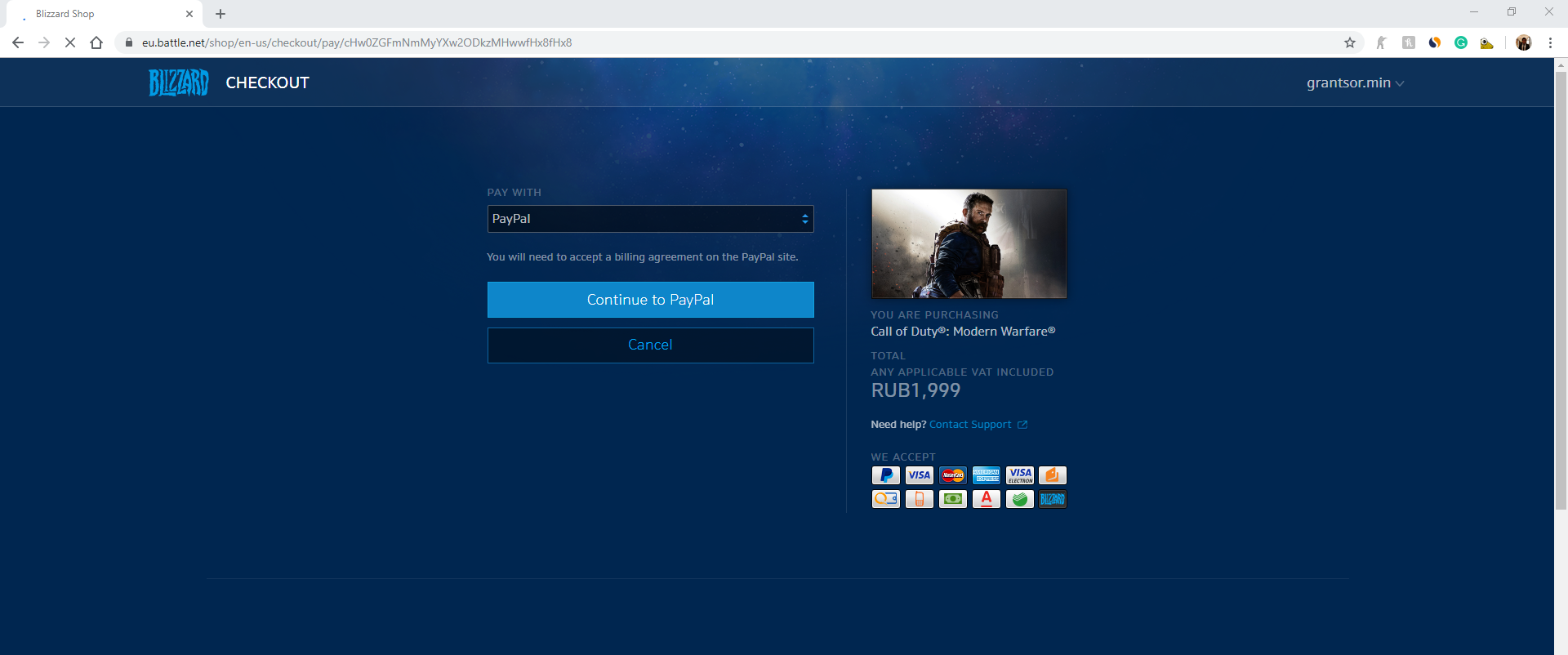Click the Call of Duty: Modern Warfare title
This screenshot has width=1568, height=655.
[x=963, y=332]
